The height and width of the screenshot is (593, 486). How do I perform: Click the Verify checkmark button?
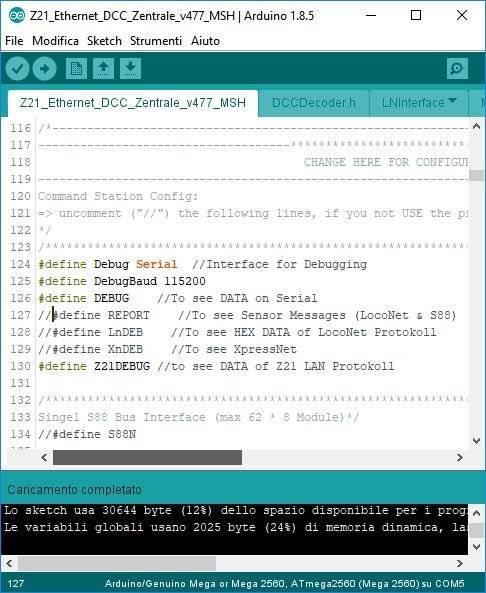(x=17, y=68)
